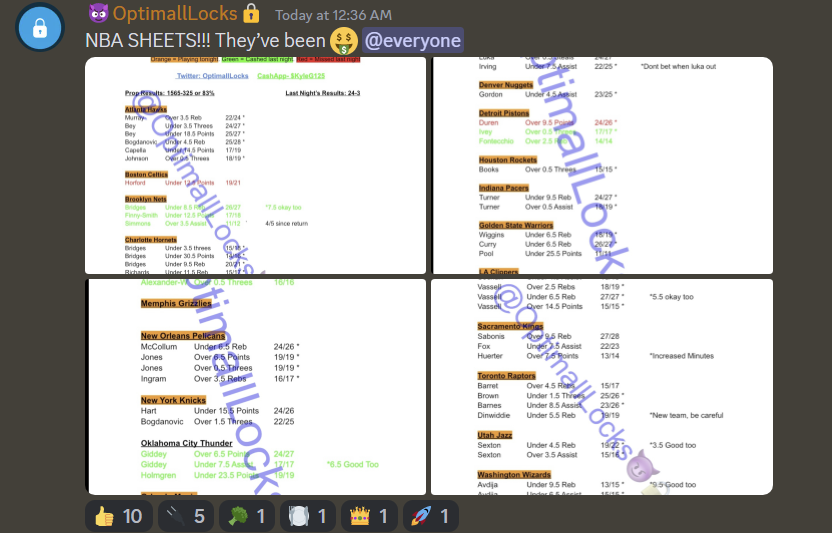The height and width of the screenshot is (533, 832).
Task: Click the "Dinwiddie" row name
Action: (x=493, y=415)
